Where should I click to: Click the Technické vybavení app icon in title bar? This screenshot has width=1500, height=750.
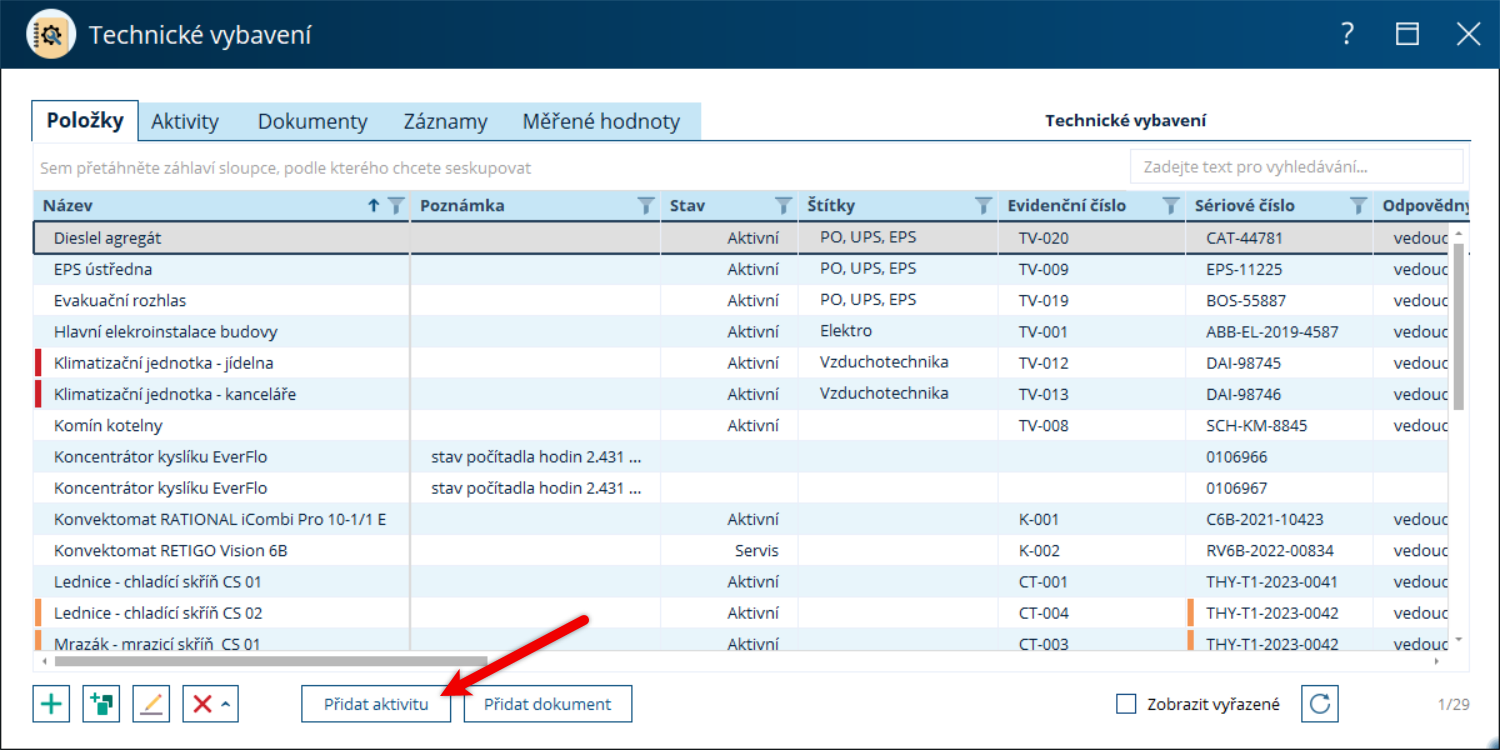click(x=51, y=34)
